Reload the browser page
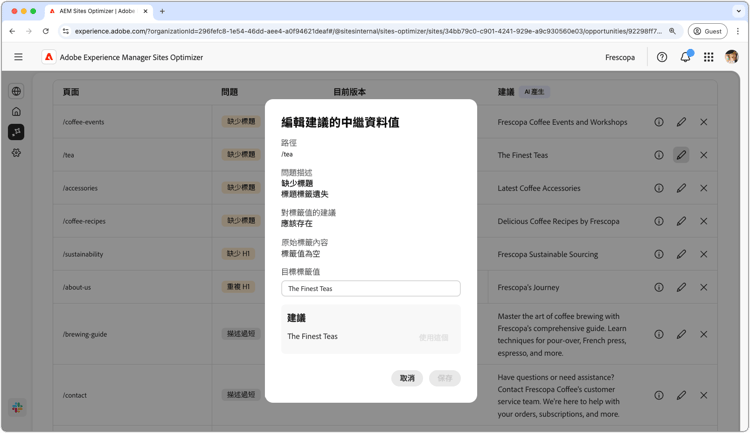 [x=45, y=31]
